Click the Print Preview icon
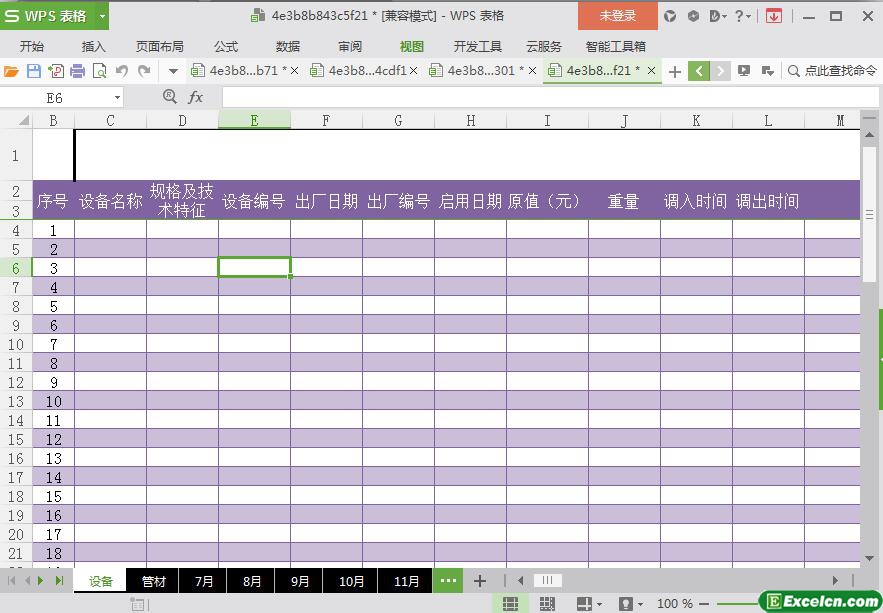This screenshot has width=883, height=613. [100, 71]
